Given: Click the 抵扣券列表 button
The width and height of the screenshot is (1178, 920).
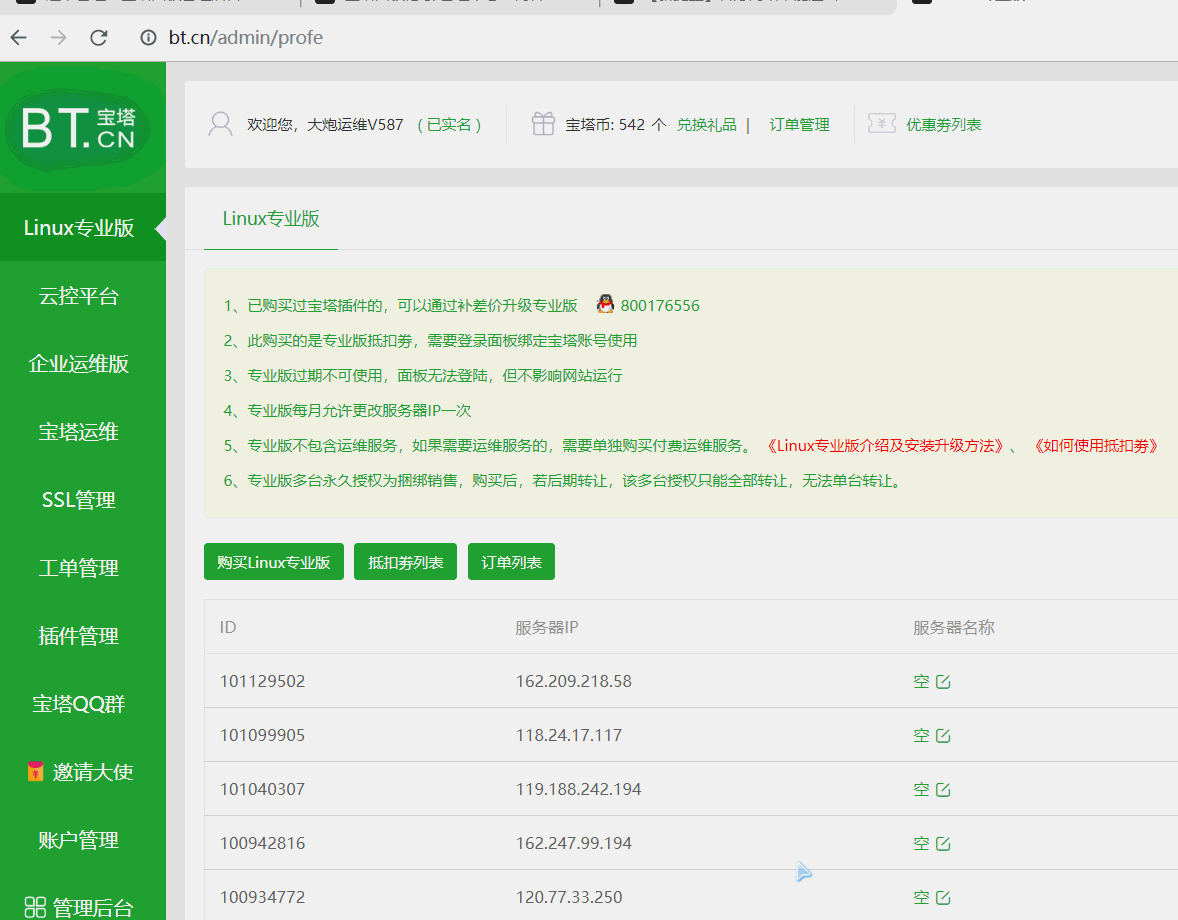Looking at the screenshot, I should (x=406, y=562).
